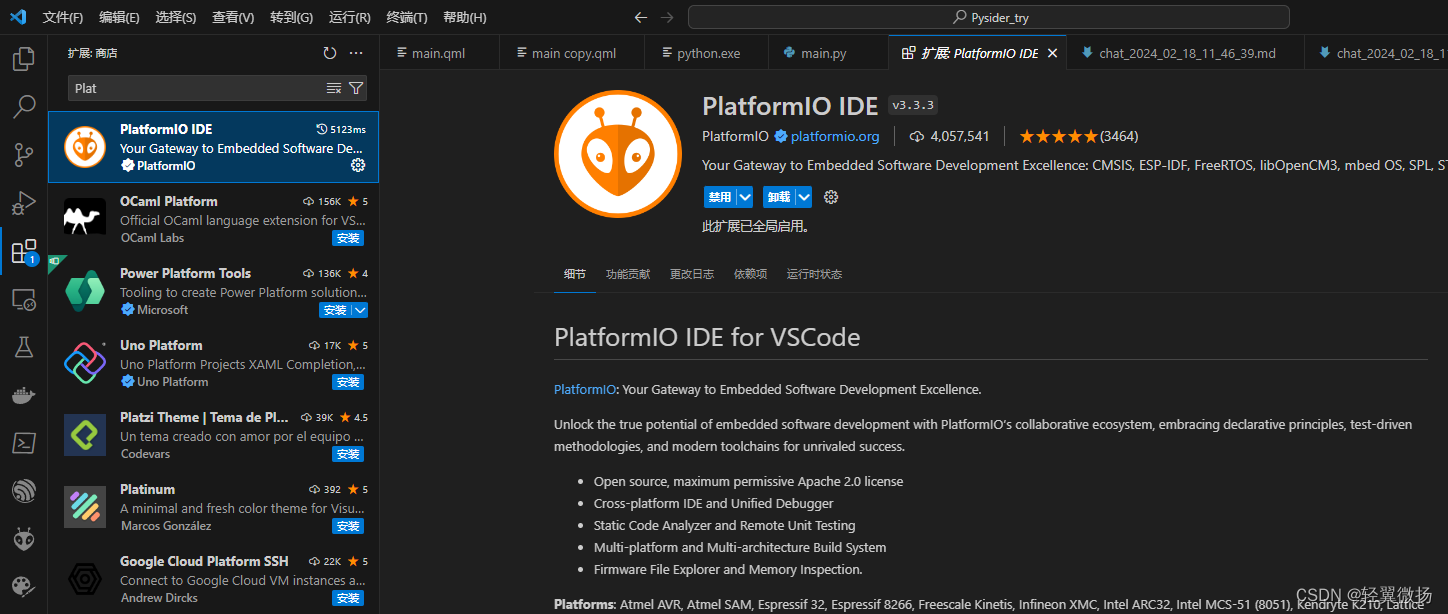
Task: Install the Platzi Theme extension
Action: [x=348, y=454]
